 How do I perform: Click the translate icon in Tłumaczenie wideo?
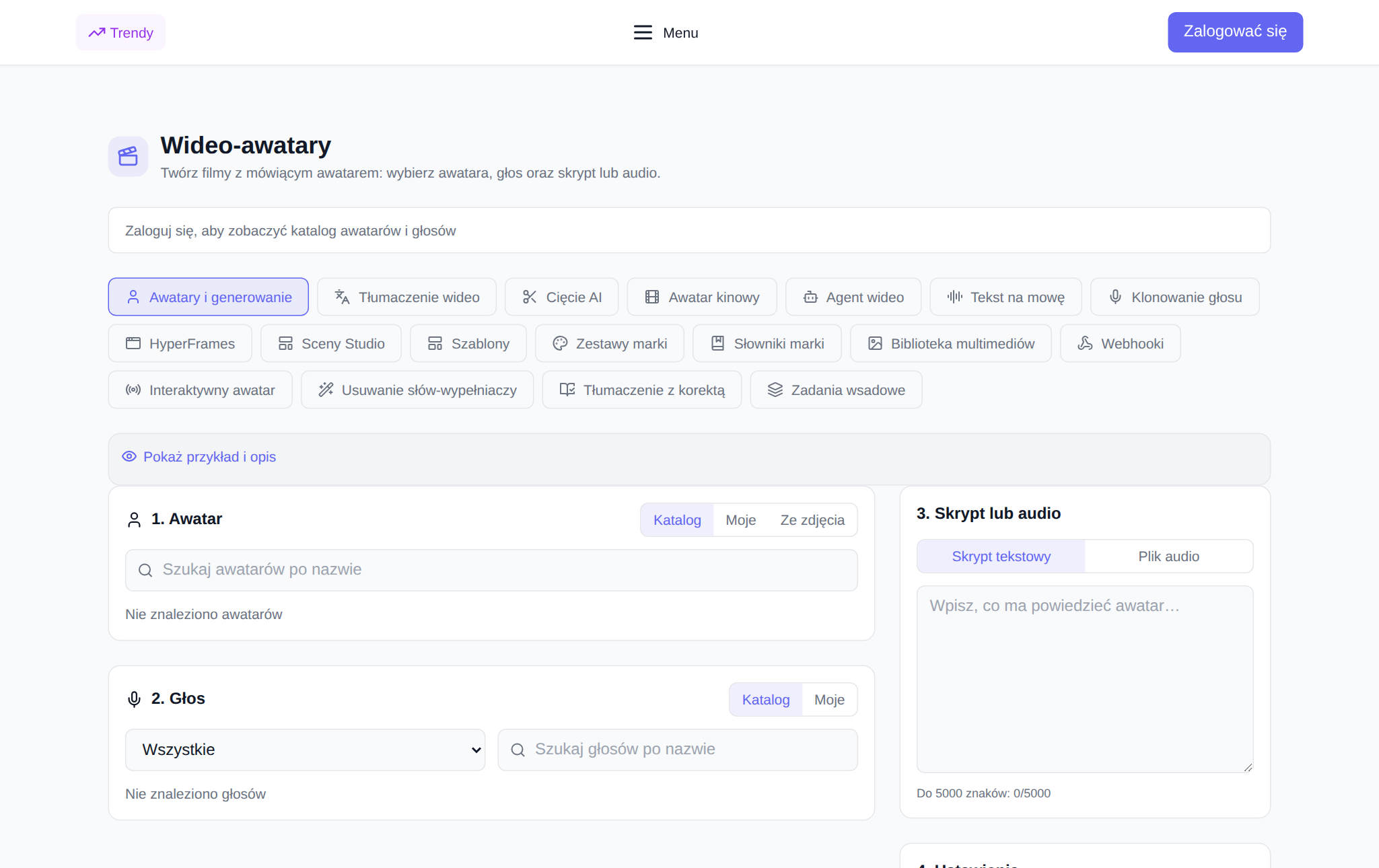pyautogui.click(x=342, y=297)
